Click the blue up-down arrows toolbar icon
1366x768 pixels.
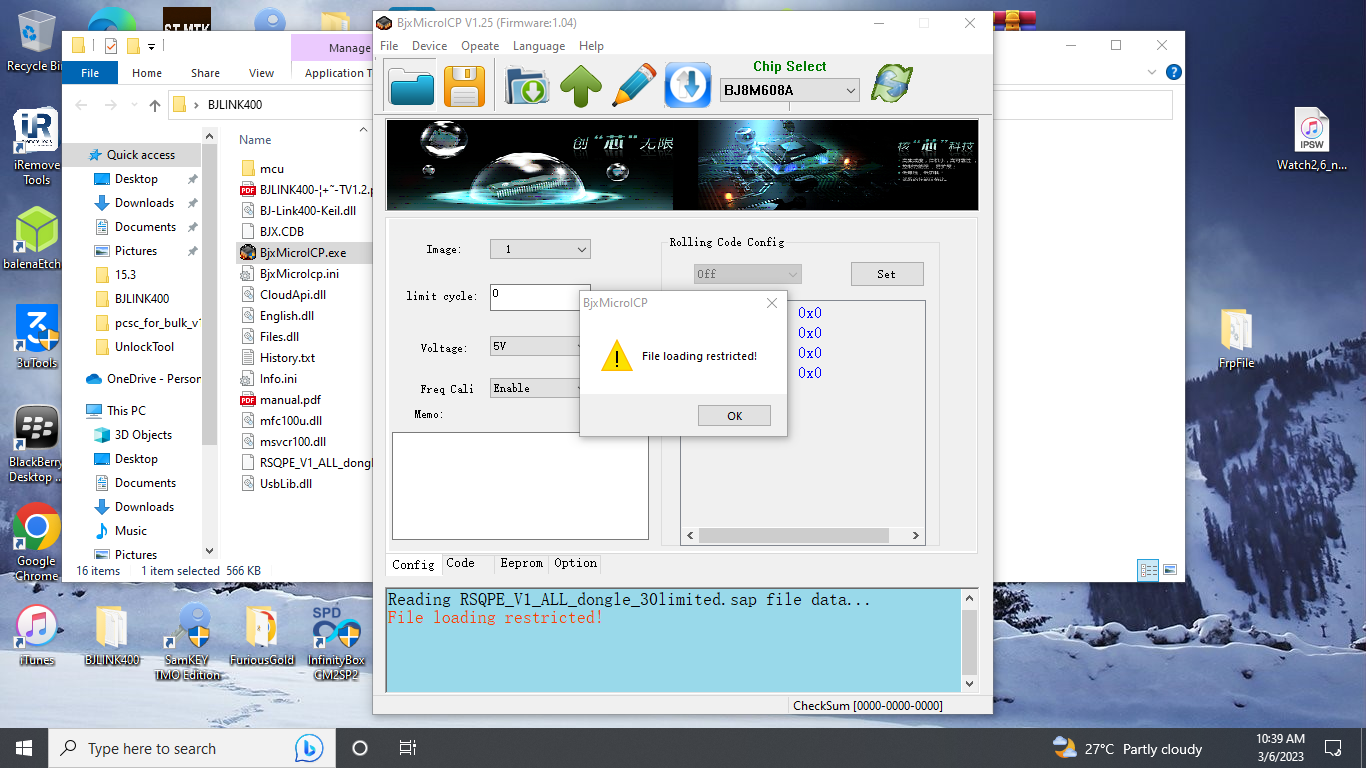pos(687,86)
